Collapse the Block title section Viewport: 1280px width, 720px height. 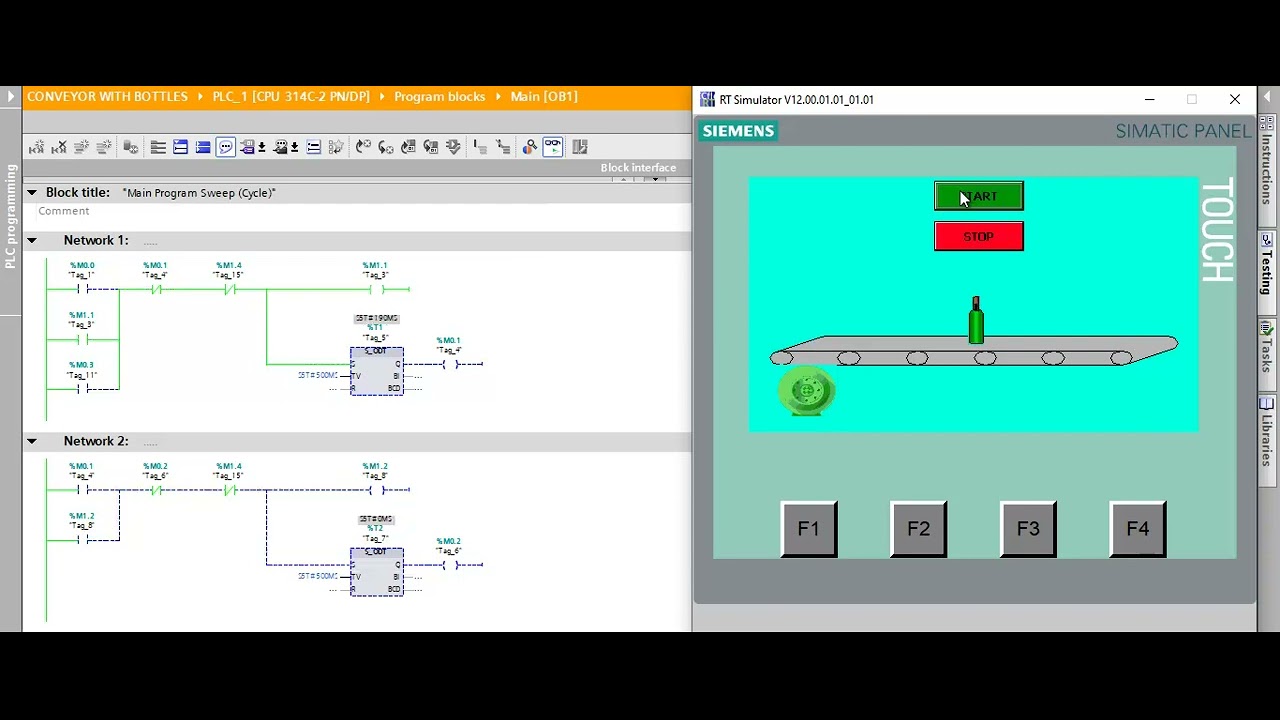(x=31, y=192)
